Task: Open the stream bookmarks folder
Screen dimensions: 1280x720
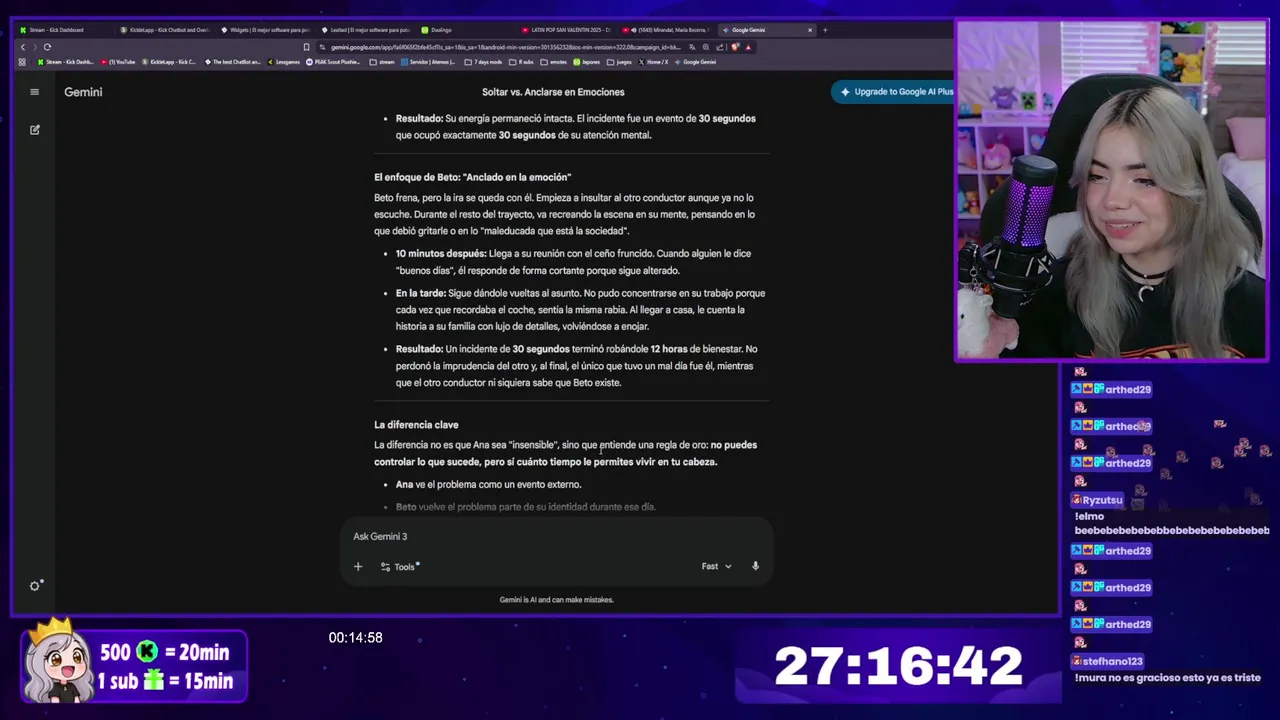Action: 381,62
